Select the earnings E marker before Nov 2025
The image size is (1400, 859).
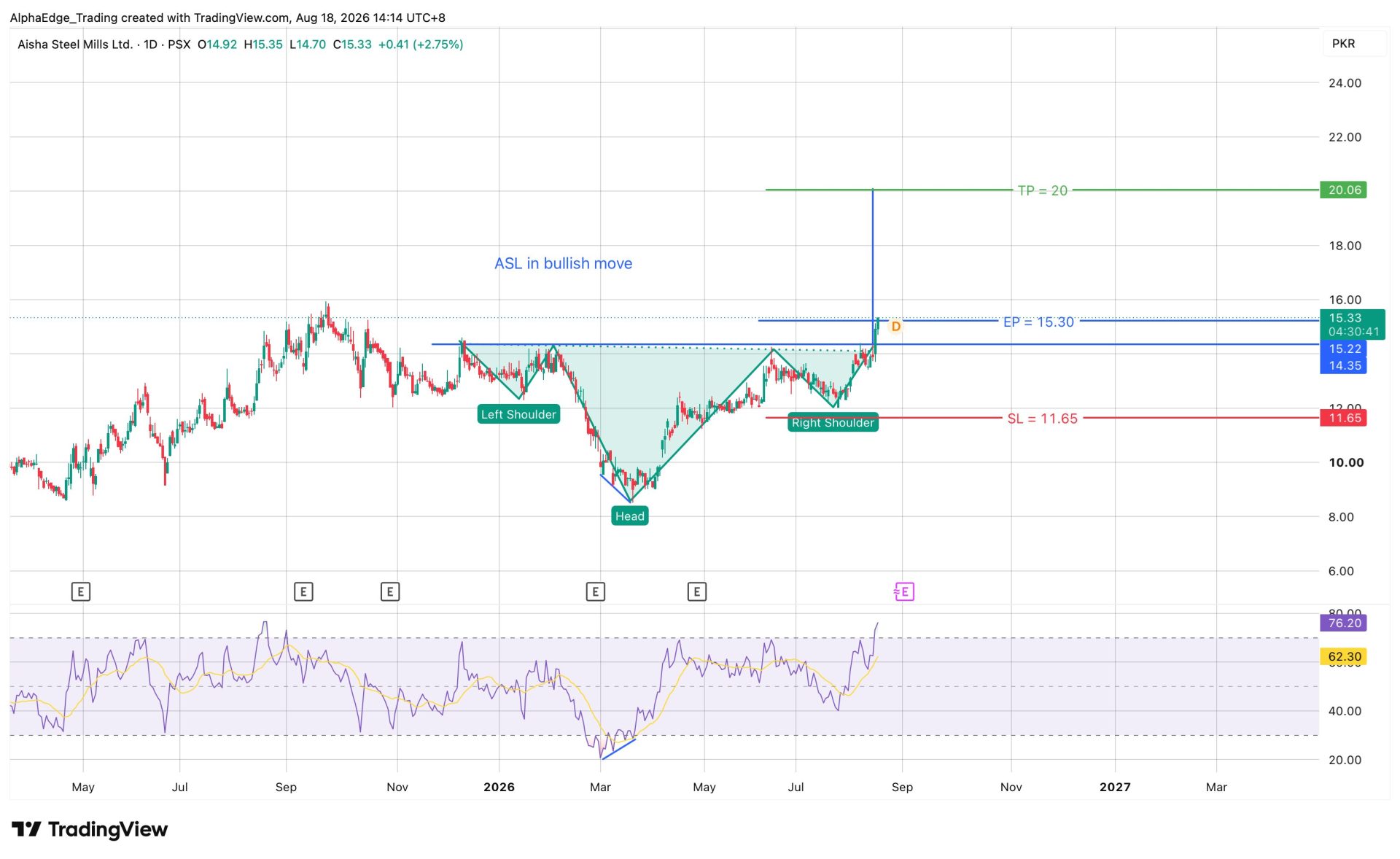[x=390, y=591]
